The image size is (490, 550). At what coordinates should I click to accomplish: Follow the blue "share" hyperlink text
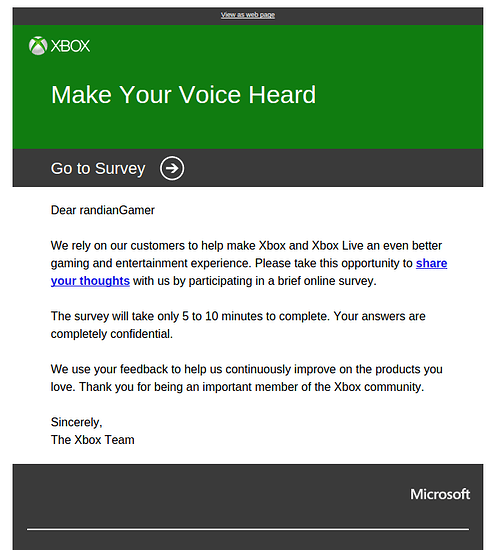click(x=431, y=263)
